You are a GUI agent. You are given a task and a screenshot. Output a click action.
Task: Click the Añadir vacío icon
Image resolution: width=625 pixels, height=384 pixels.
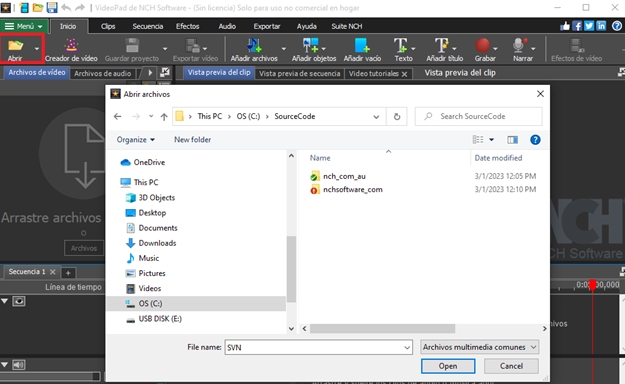(362, 45)
